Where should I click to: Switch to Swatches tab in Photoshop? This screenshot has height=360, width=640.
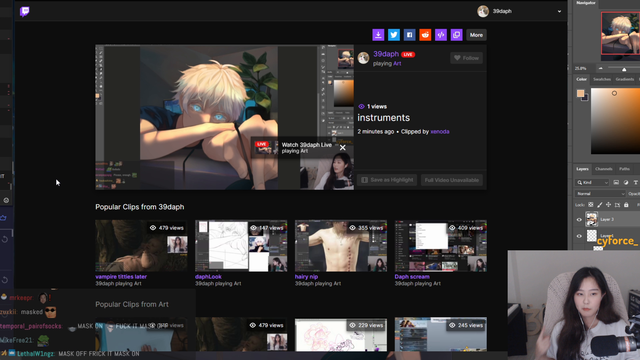point(602,79)
